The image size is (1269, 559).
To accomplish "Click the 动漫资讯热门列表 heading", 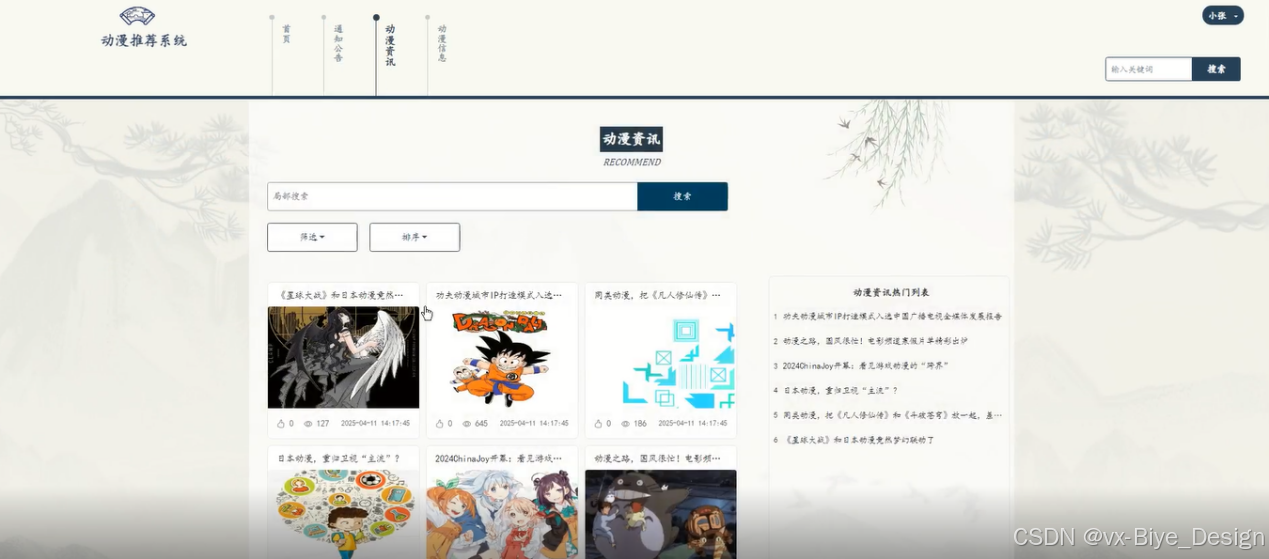I will pyautogui.click(x=891, y=292).
